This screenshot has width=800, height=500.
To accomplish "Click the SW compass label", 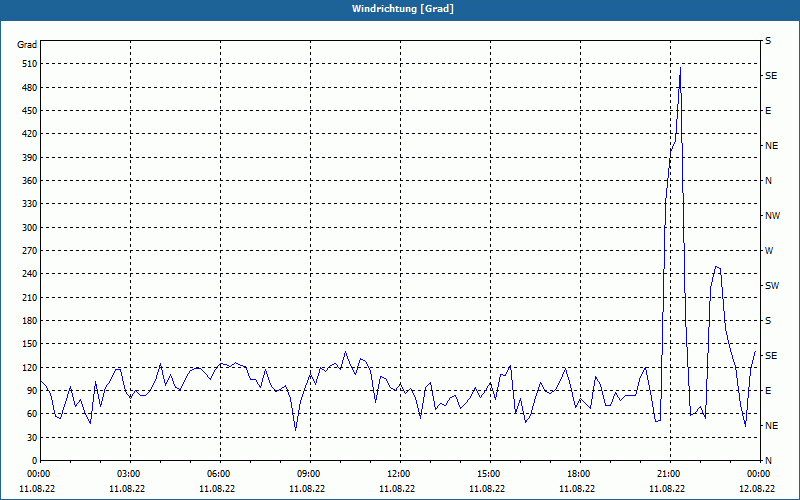I will click(772, 286).
